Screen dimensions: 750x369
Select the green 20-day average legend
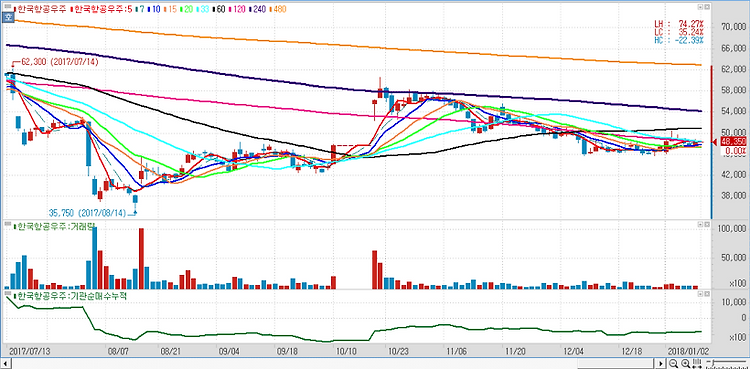[x=187, y=9]
